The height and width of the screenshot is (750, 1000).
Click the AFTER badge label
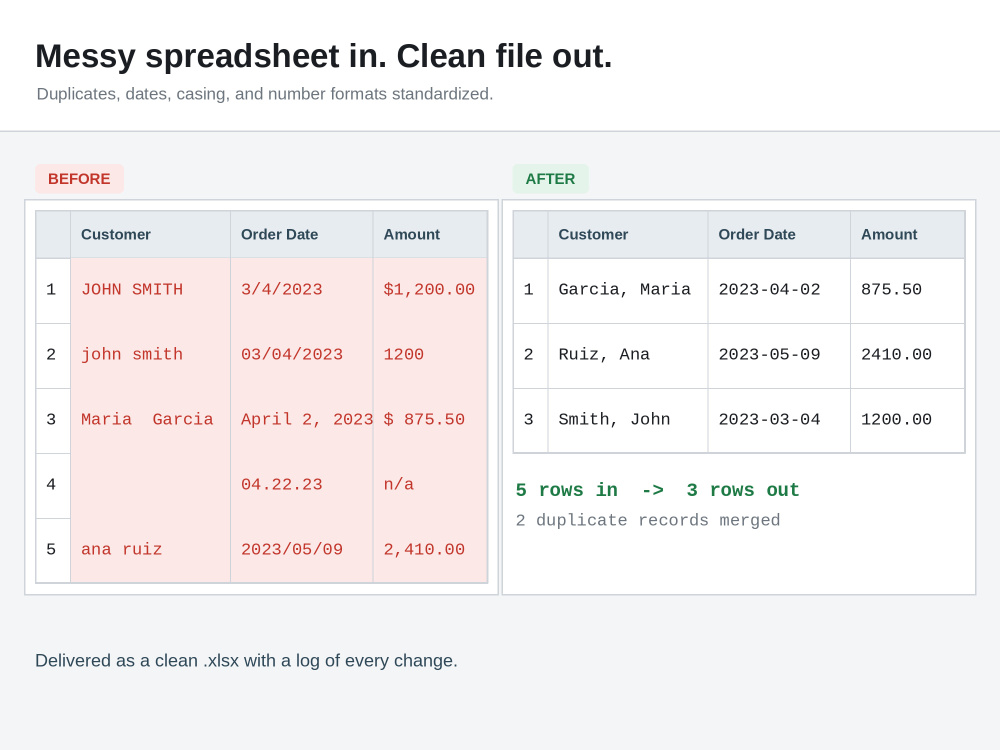[550, 179]
